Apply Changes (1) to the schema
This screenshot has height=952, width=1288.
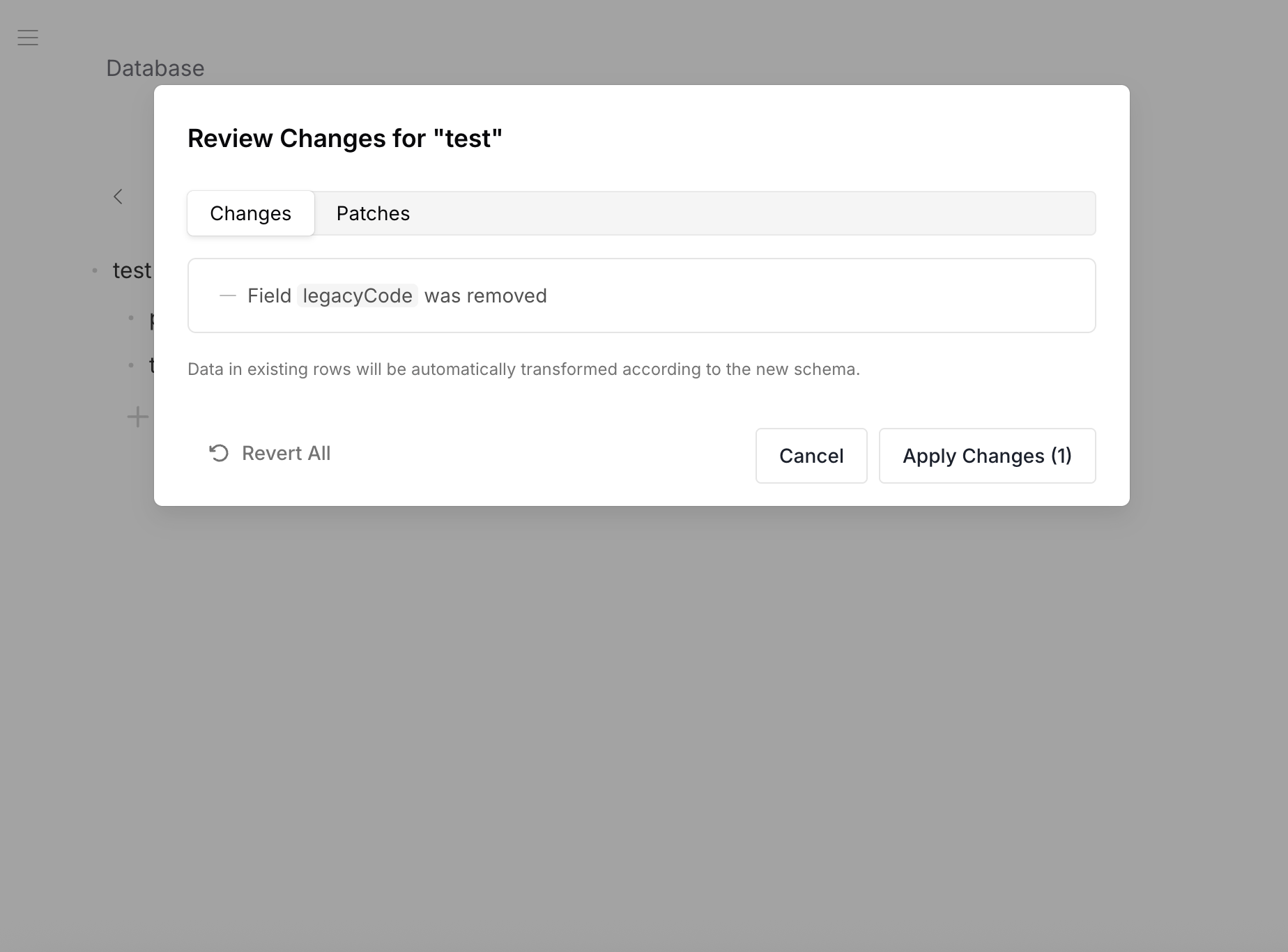(x=987, y=456)
